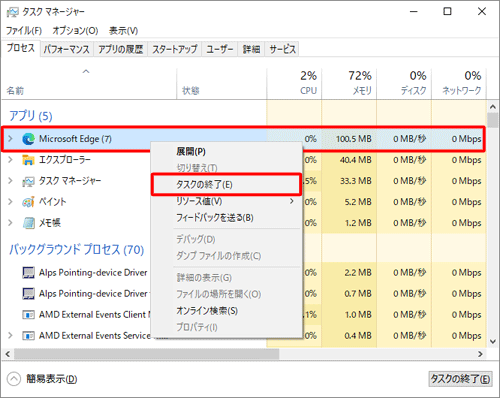
Task: Click the メモ帳 notepad icon
Action: click(28, 223)
